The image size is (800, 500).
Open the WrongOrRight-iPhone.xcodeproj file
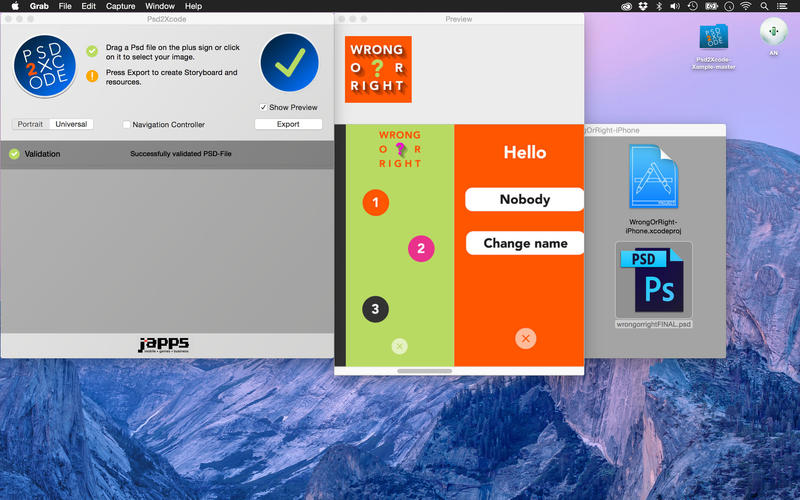point(653,178)
